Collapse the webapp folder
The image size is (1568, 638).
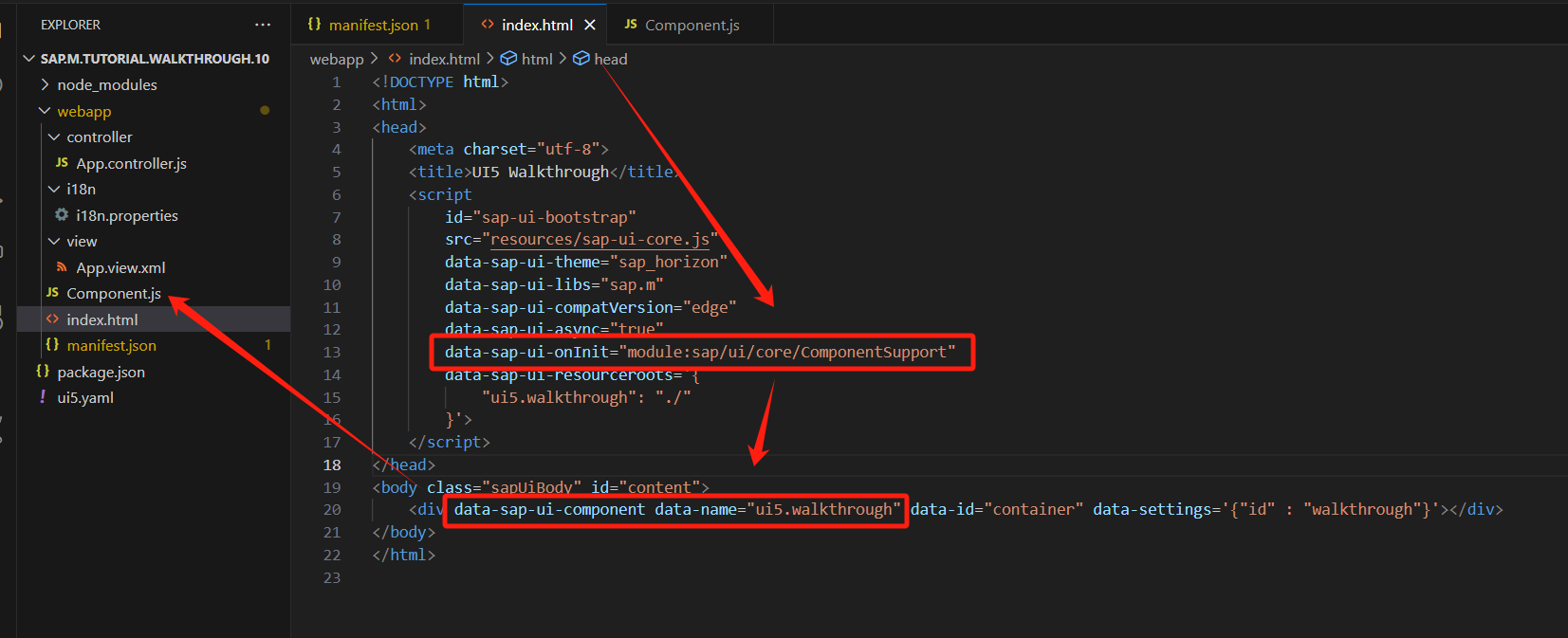pos(45,111)
